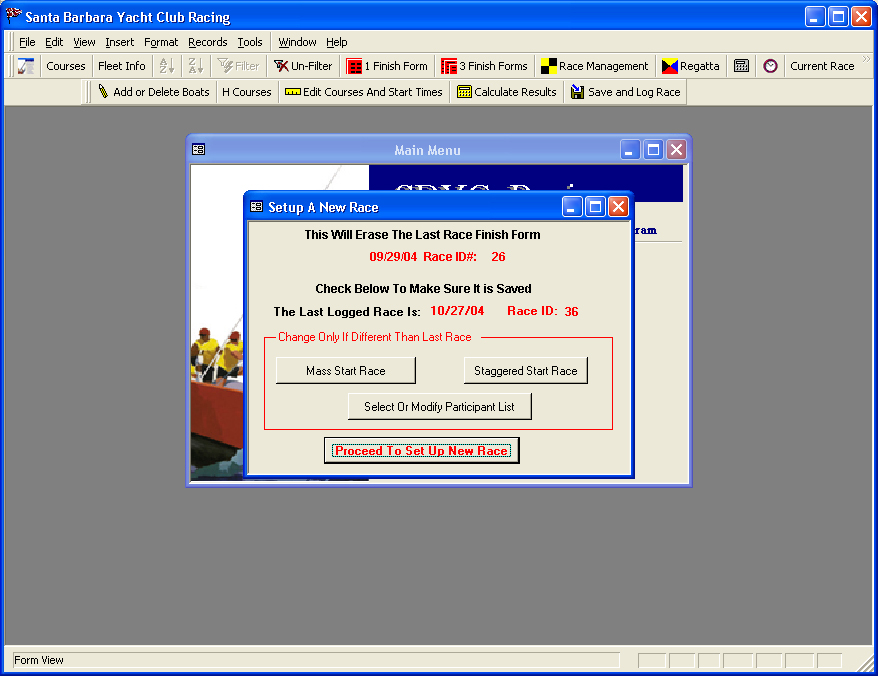Image resolution: width=878 pixels, height=676 pixels.
Task: Click Setup A New Race title icon
Action: click(x=256, y=207)
